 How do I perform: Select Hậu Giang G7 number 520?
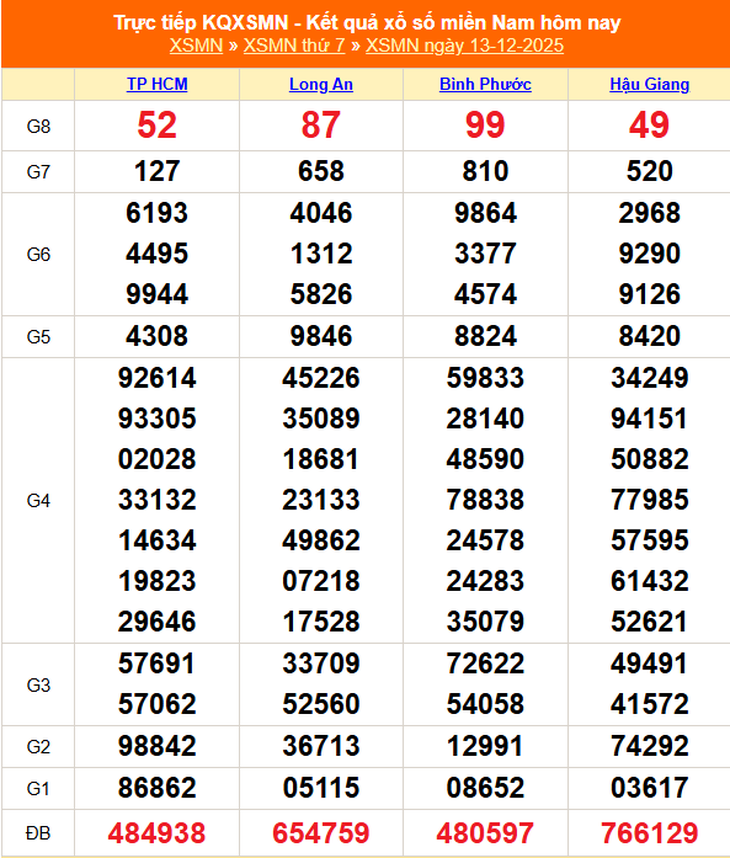(x=650, y=171)
